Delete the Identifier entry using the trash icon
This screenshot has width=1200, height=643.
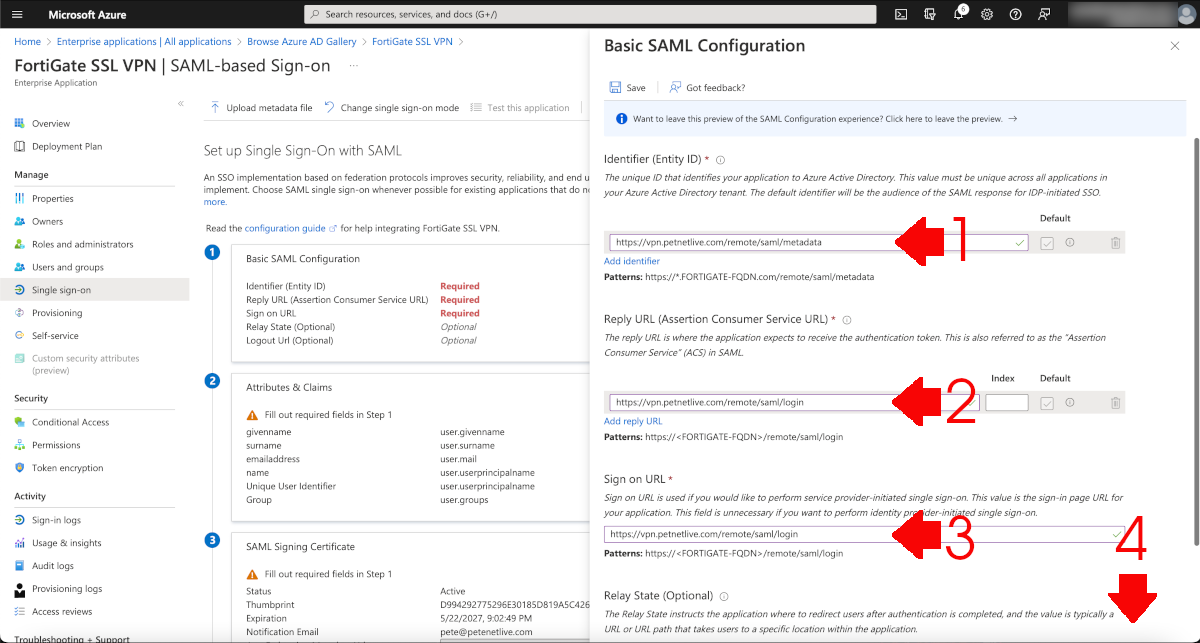click(1116, 242)
